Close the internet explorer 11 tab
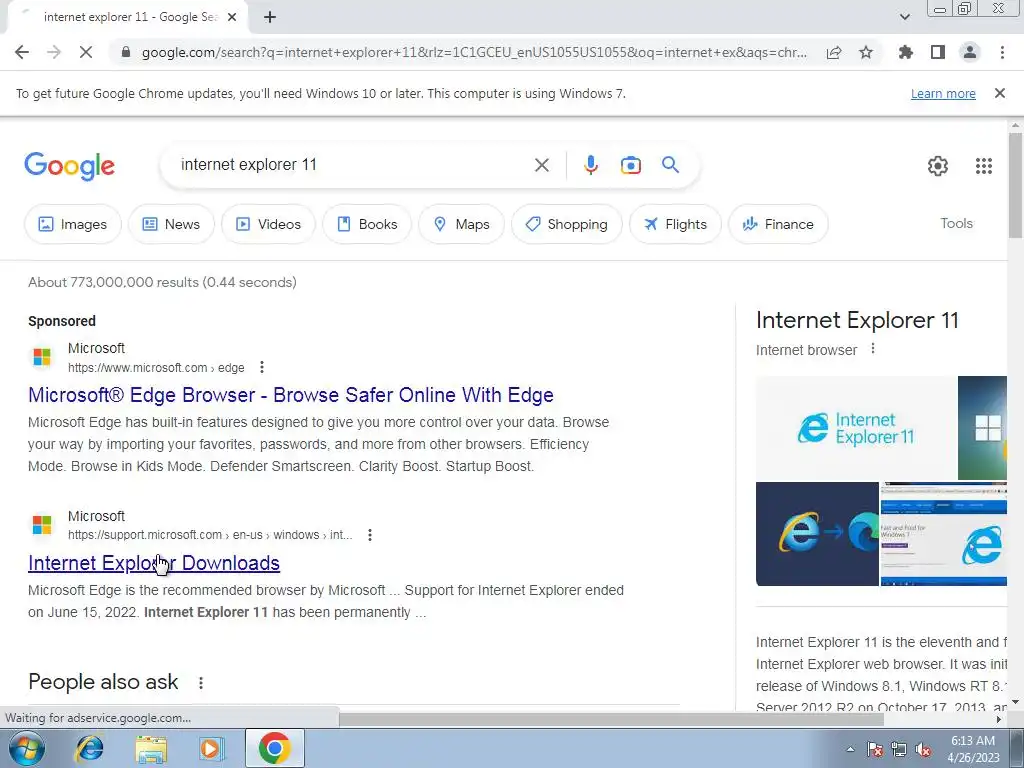This screenshot has width=1024, height=768. click(x=232, y=17)
